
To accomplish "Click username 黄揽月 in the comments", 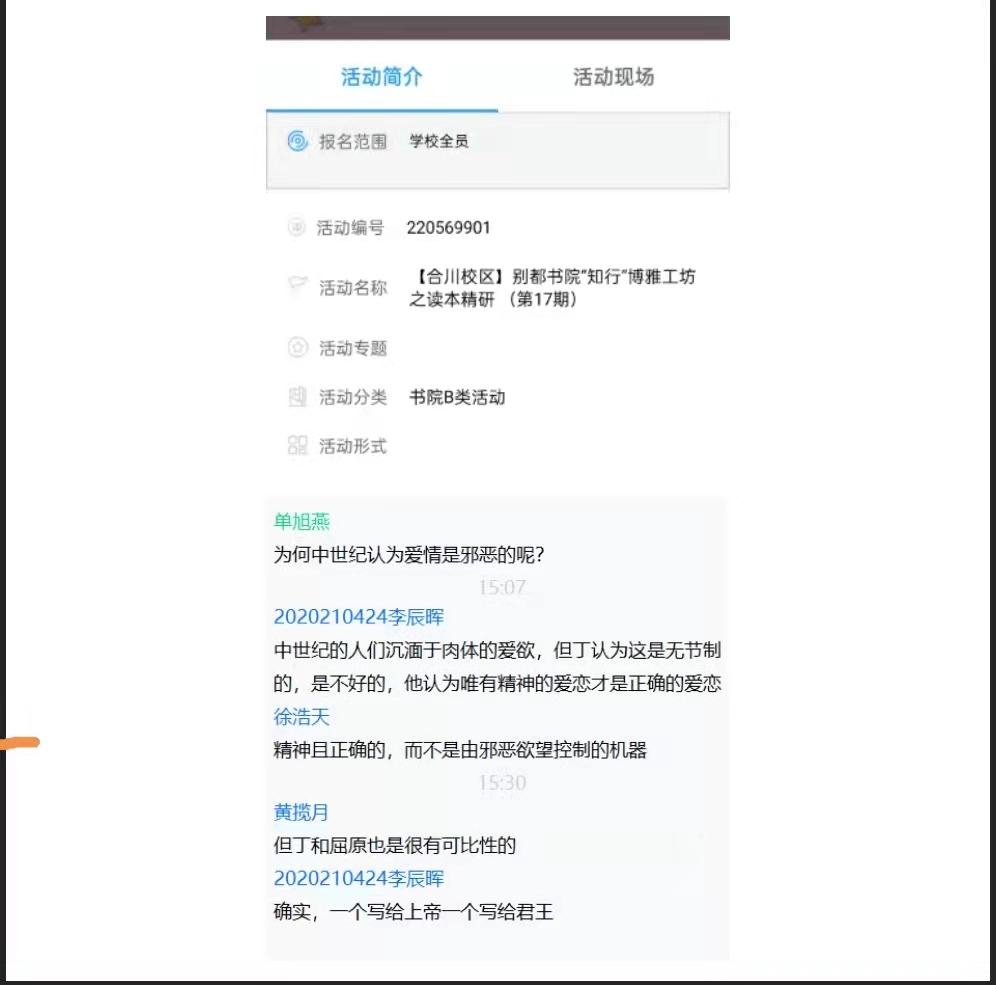I will pyautogui.click(x=302, y=813).
